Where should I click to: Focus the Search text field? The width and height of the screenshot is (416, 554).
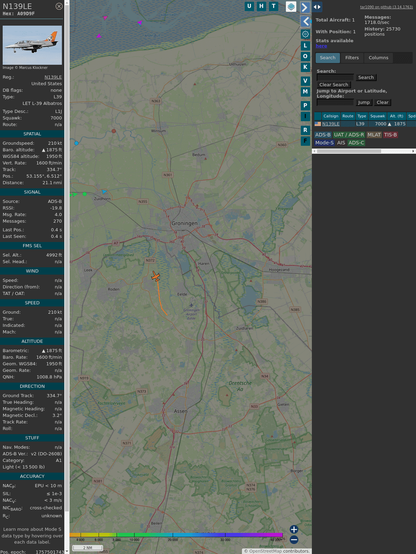pyautogui.click(x=335, y=77)
